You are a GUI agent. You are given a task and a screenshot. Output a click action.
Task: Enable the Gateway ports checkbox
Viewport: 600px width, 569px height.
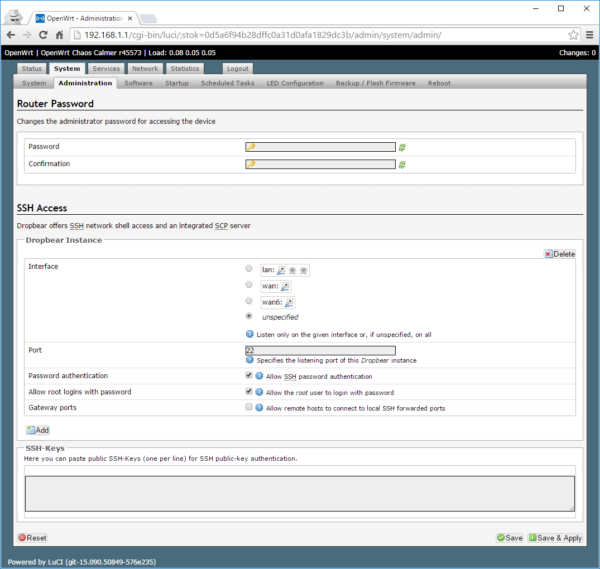point(248,408)
